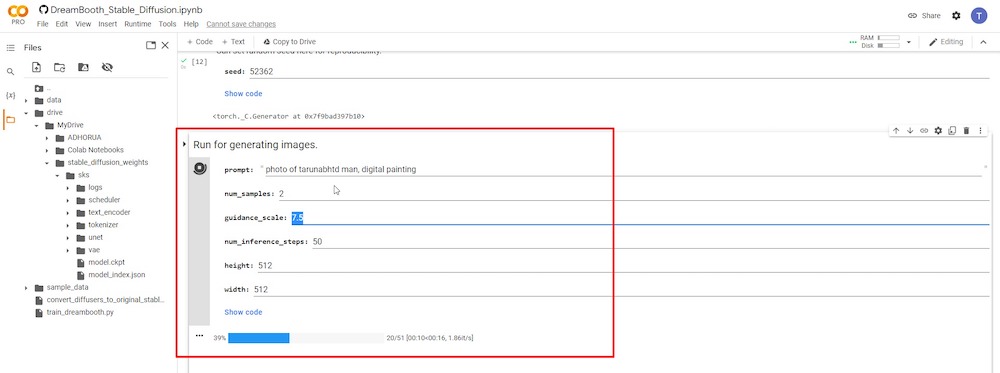Show code for image generation cell

pos(243,312)
